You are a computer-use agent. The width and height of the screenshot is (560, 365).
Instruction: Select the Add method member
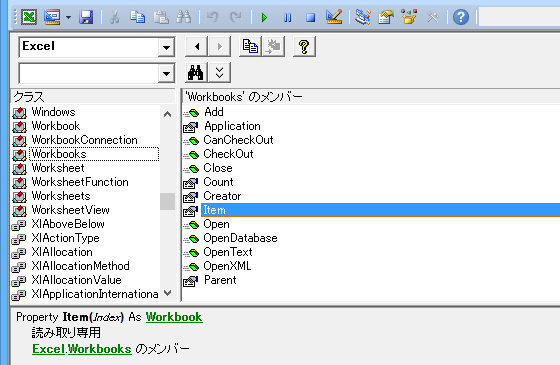pos(214,112)
